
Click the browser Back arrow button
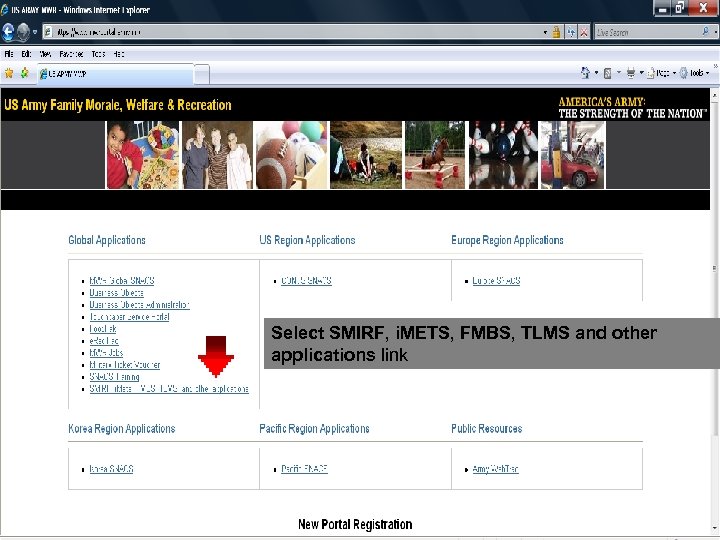(x=8, y=32)
